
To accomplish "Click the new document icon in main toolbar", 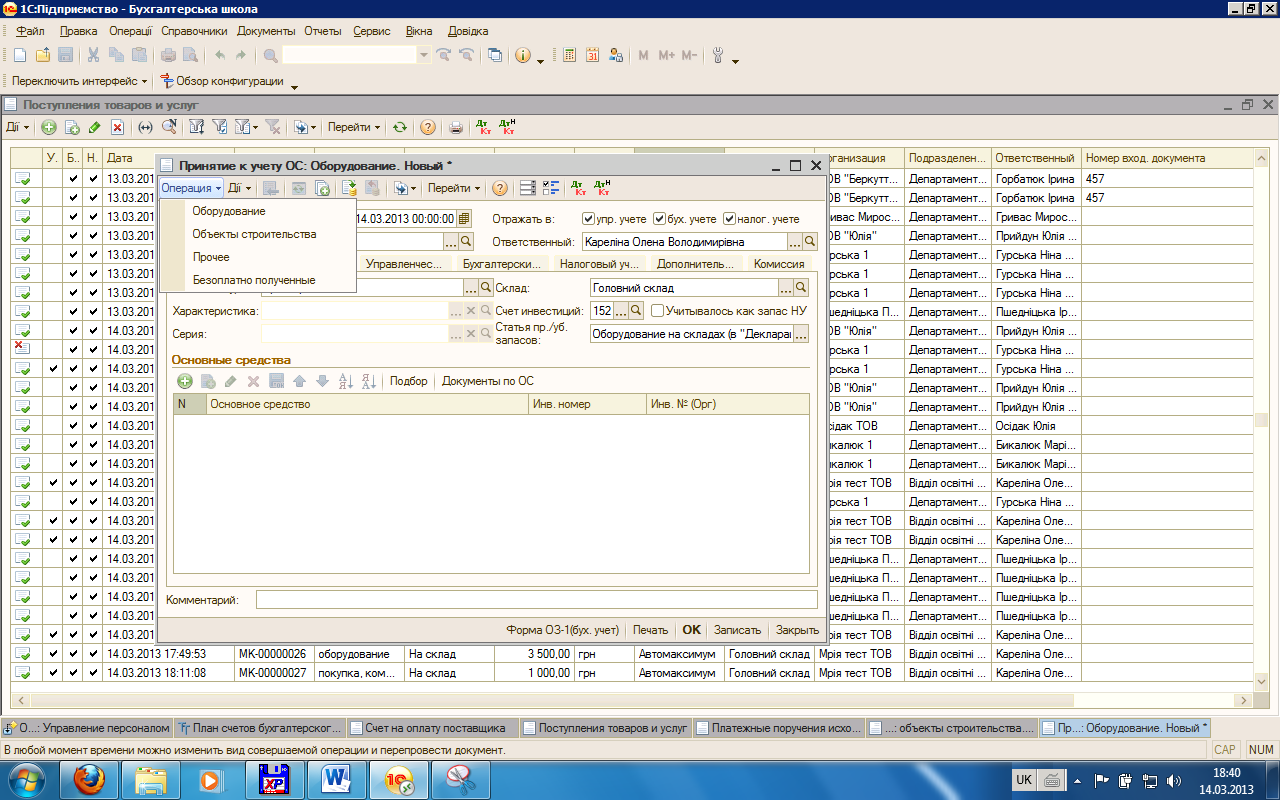I will (x=19, y=56).
